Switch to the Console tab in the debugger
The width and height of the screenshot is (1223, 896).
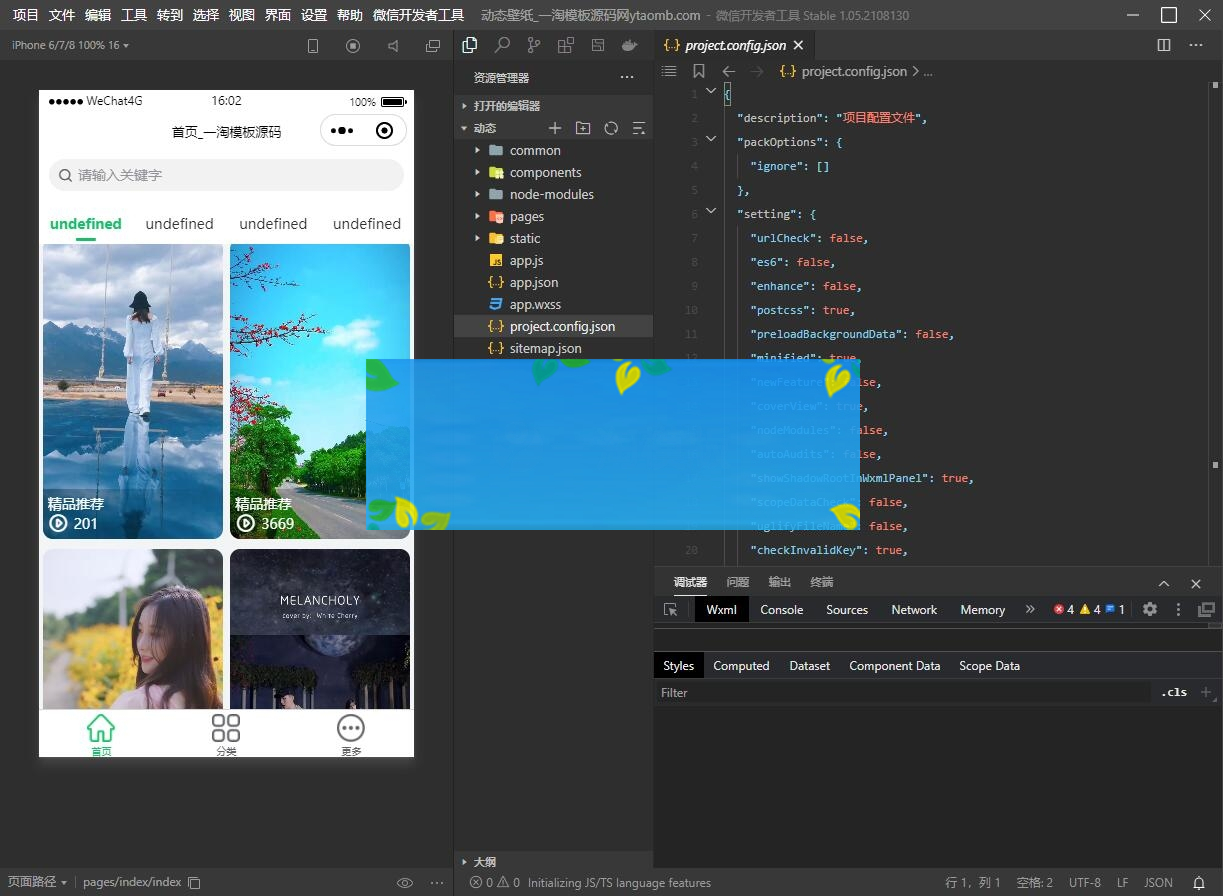pyautogui.click(x=781, y=609)
